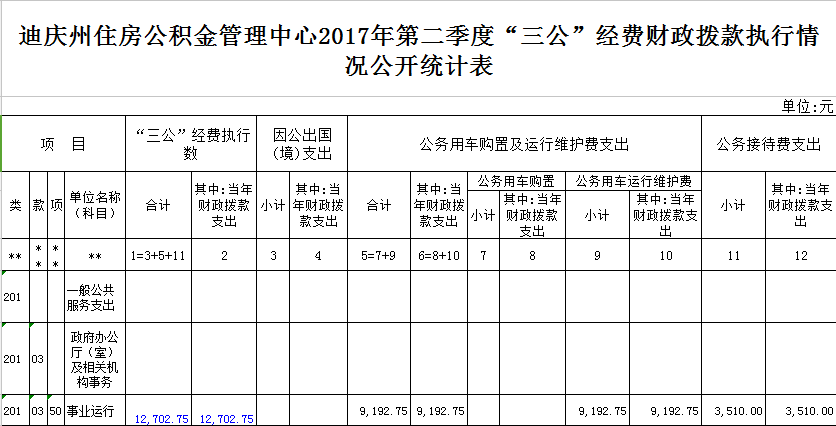Select the formula cell 5=7+9
This screenshot has width=836, height=426.
[379, 256]
